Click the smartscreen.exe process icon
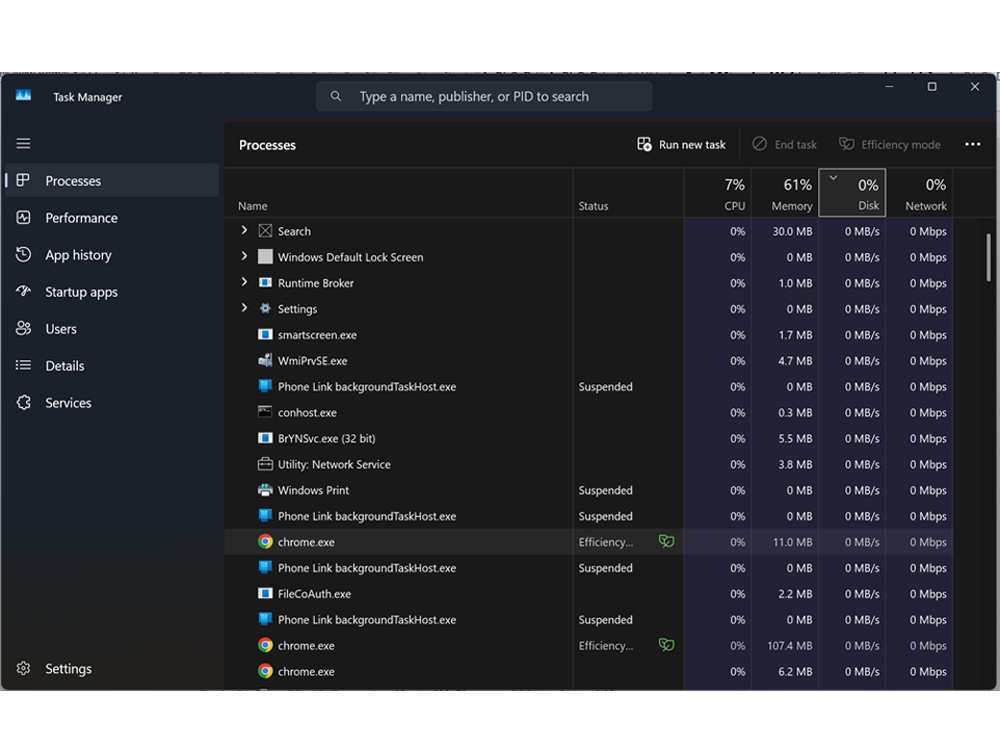This screenshot has width=1000, height=732. pyautogui.click(x=265, y=335)
